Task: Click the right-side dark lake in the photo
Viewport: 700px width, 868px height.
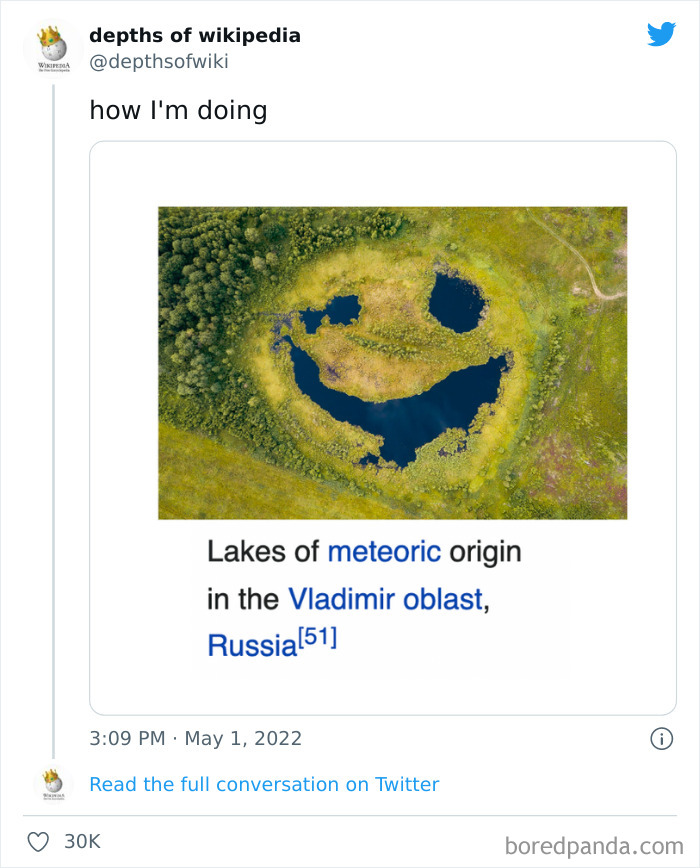Action: pos(457,302)
